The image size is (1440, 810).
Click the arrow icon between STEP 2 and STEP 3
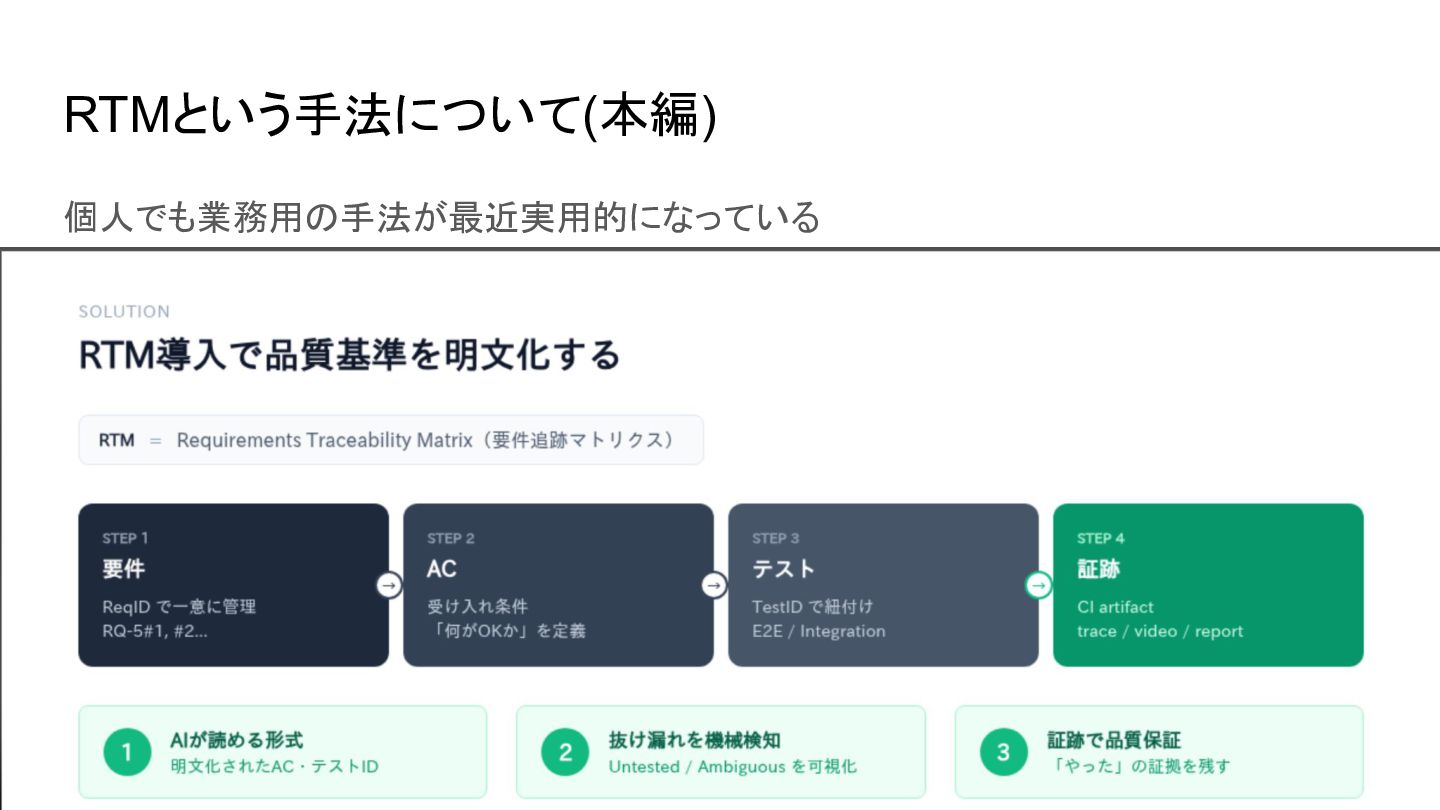coord(714,585)
